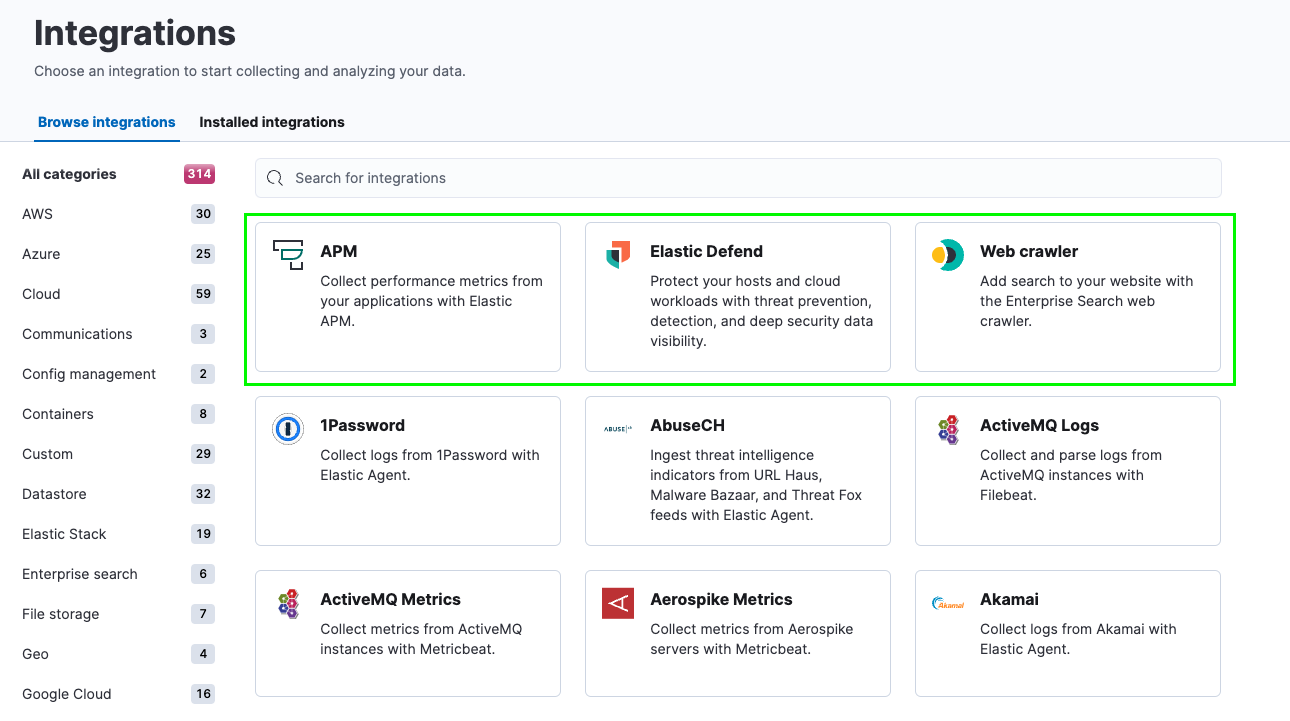Click the AbuseCH logo icon
This screenshot has height=721, width=1290.
point(618,429)
